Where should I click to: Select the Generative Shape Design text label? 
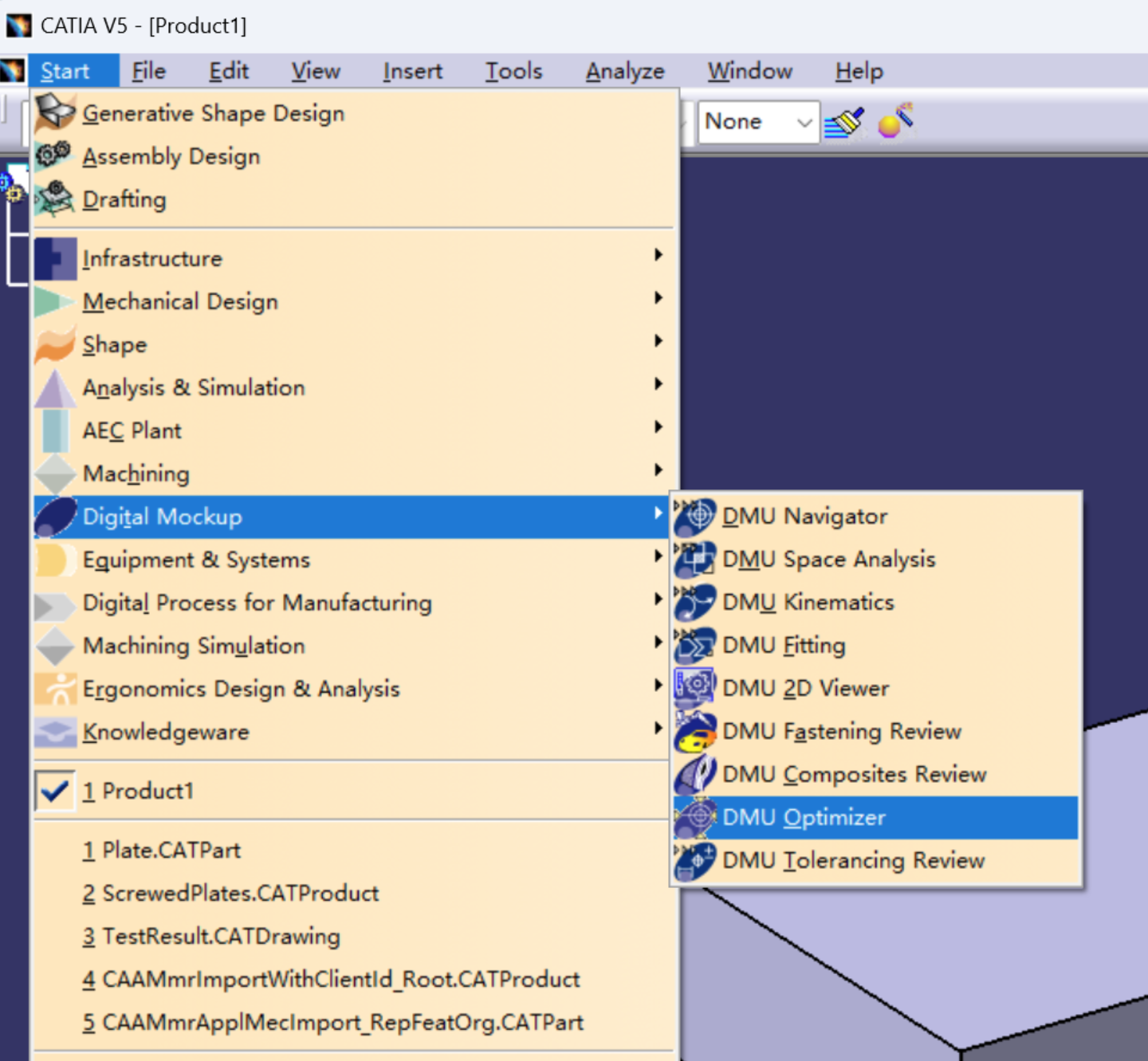214,113
